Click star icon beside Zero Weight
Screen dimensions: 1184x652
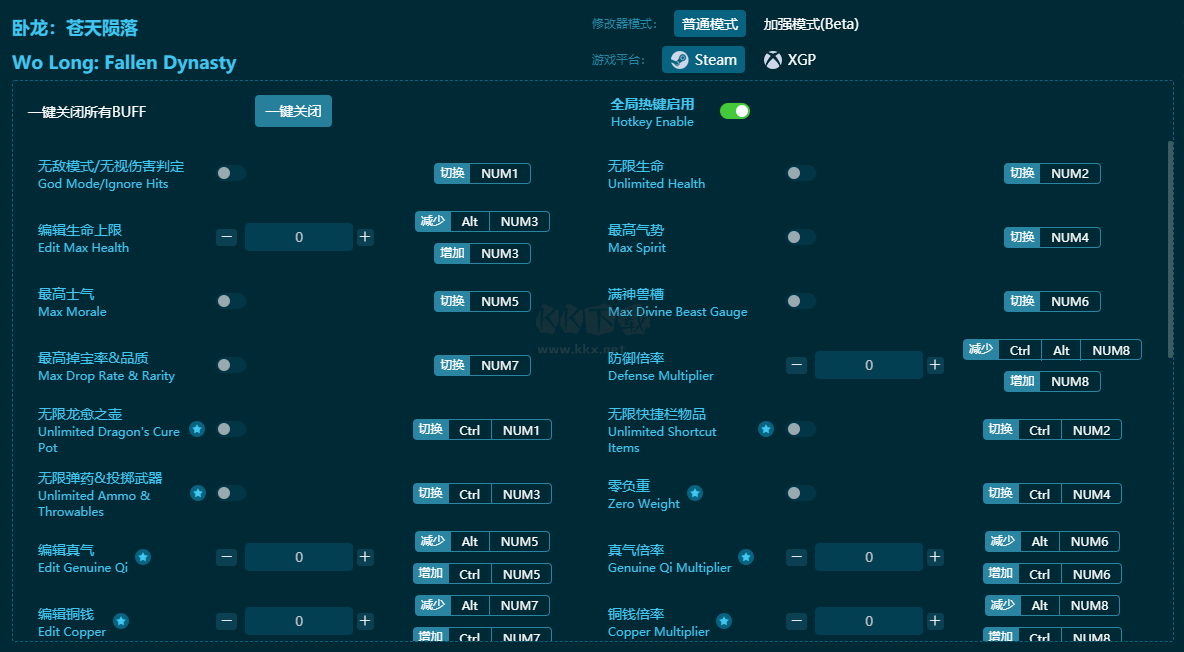(x=695, y=493)
